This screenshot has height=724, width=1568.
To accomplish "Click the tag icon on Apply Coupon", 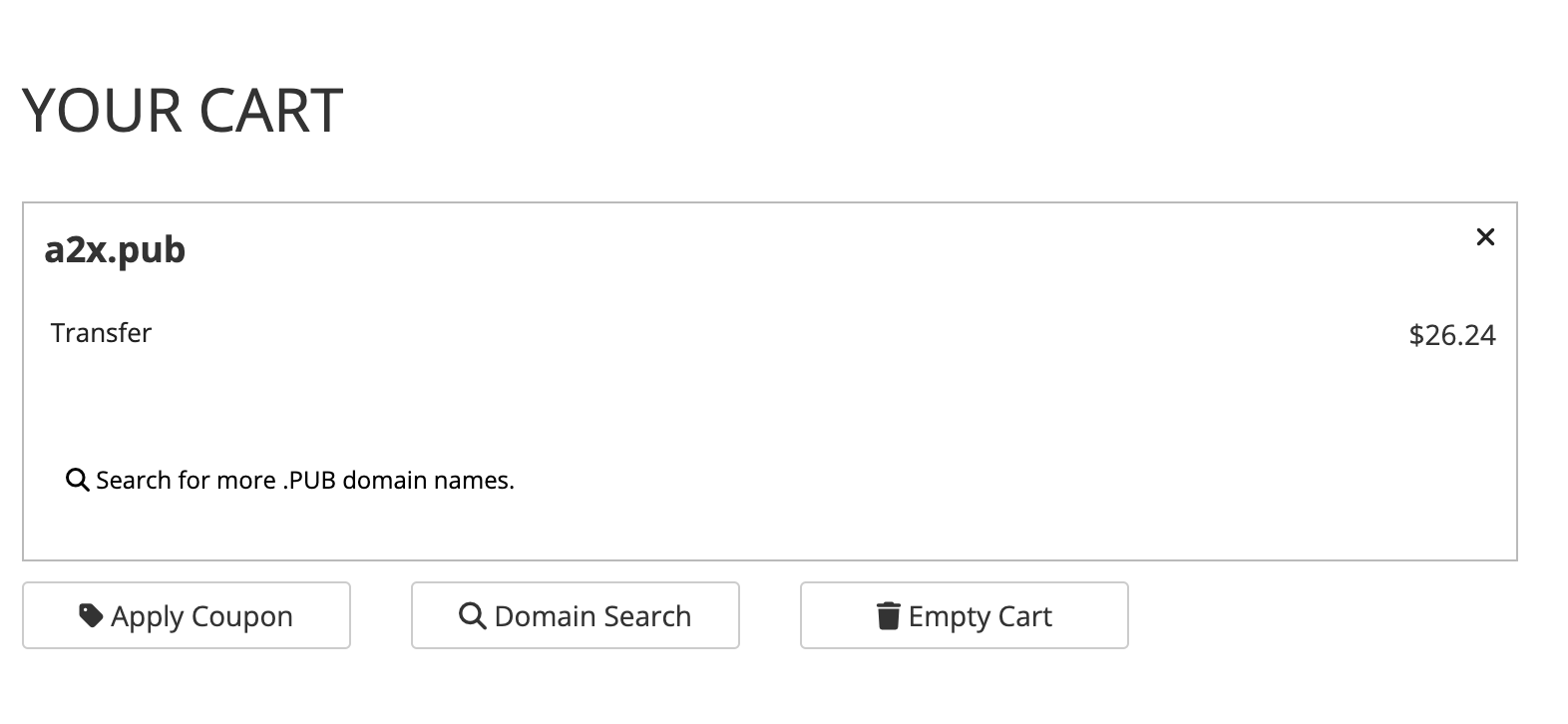I will [91, 615].
